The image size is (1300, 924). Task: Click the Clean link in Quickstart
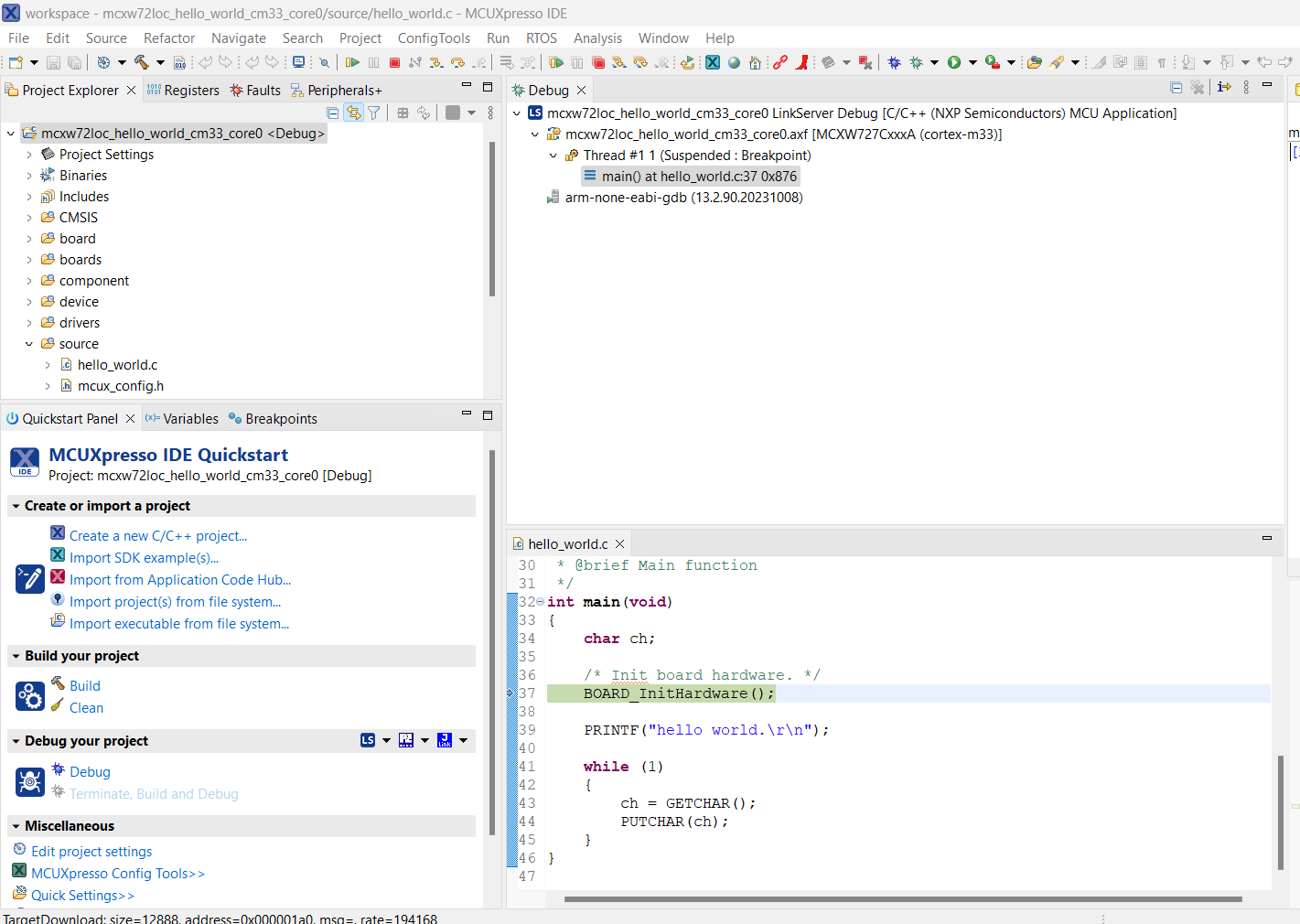(86, 708)
